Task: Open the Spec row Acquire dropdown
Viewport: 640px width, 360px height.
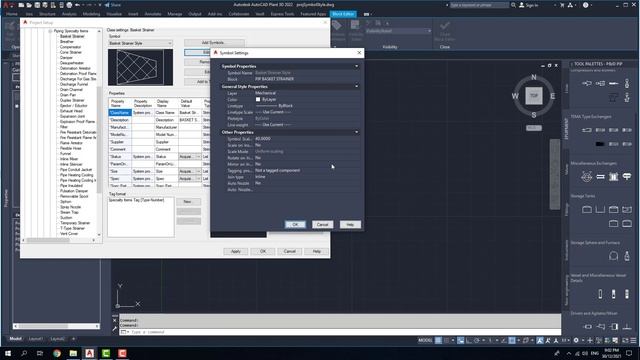Action: (198, 179)
